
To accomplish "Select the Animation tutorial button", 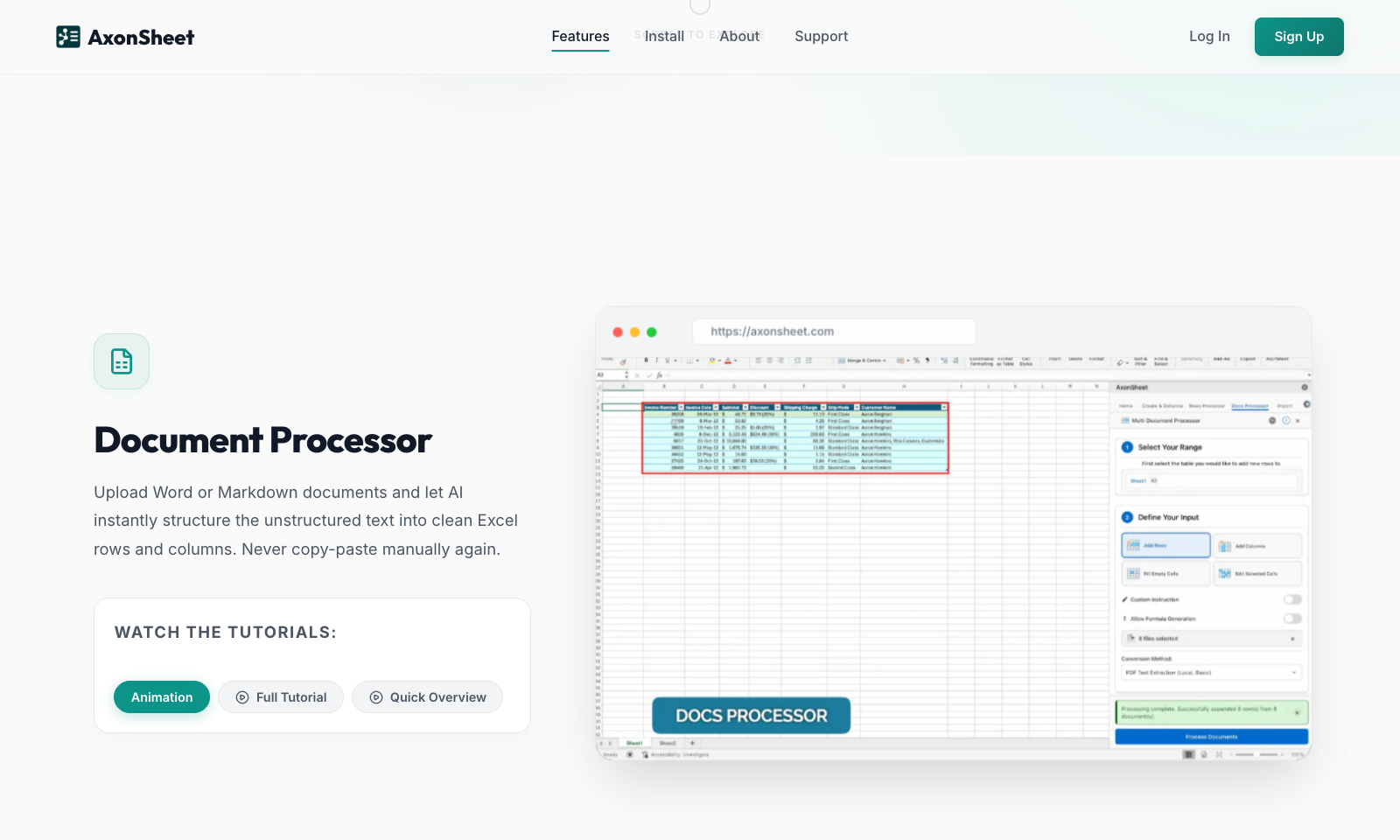I will pyautogui.click(x=162, y=697).
